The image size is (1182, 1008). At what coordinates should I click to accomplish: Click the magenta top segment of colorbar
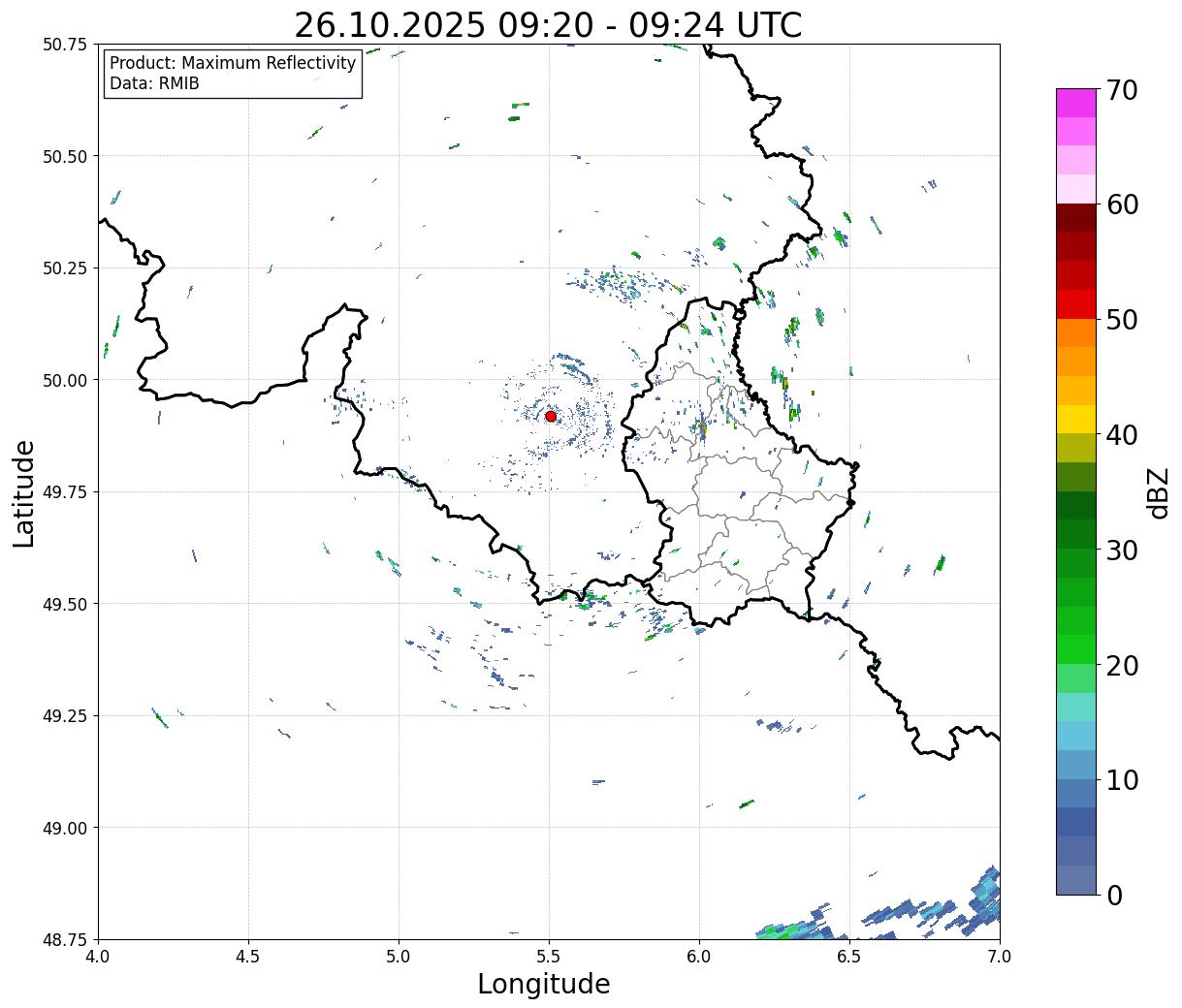(1076, 103)
